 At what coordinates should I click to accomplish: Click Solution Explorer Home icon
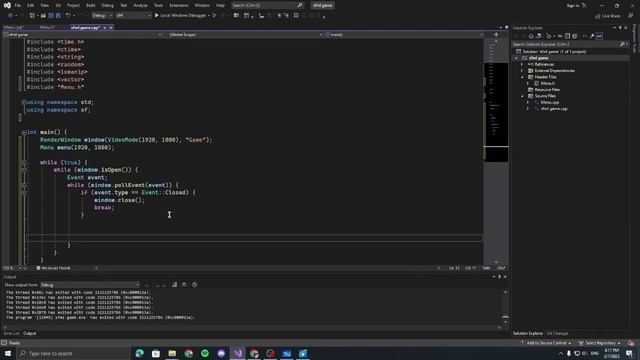[x=531, y=36]
